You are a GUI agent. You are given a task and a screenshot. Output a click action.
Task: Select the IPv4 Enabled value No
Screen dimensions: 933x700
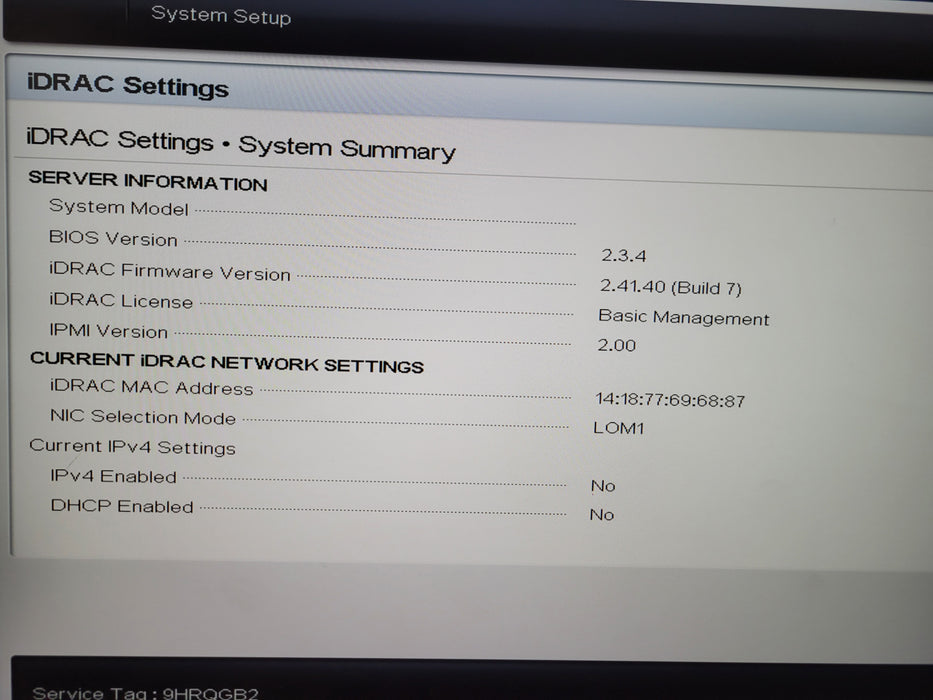point(603,486)
